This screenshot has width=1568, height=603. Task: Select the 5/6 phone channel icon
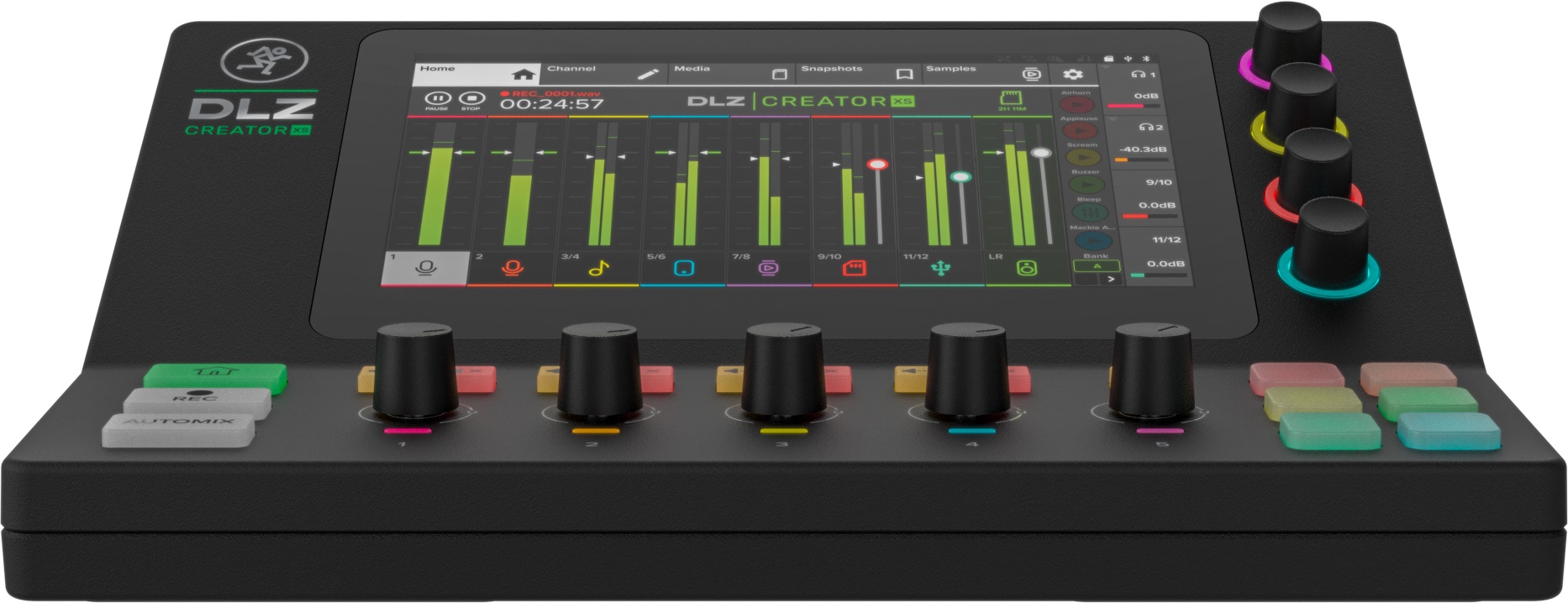(x=684, y=268)
